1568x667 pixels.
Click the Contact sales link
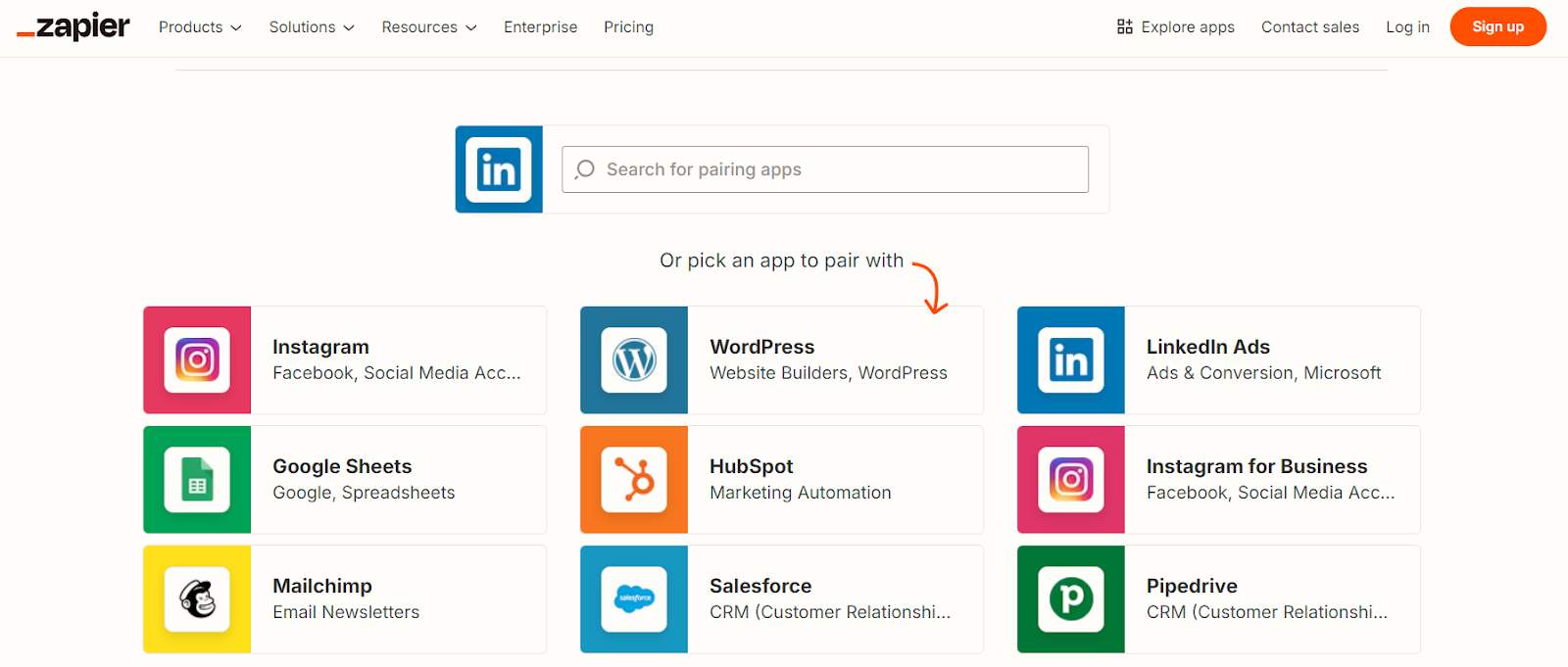1310,27
